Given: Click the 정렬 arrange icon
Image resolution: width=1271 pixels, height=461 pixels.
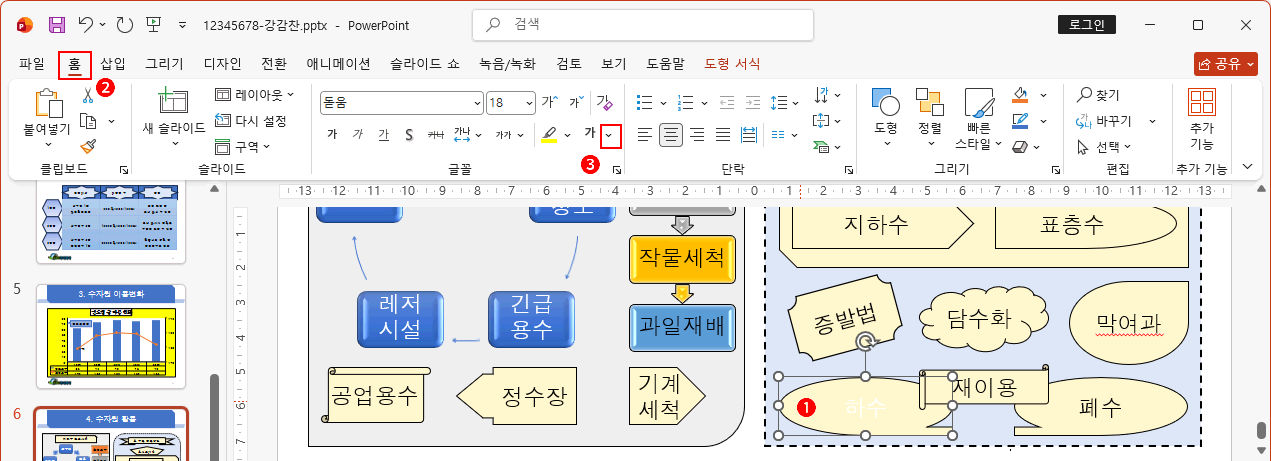Looking at the screenshot, I should pos(930,102).
